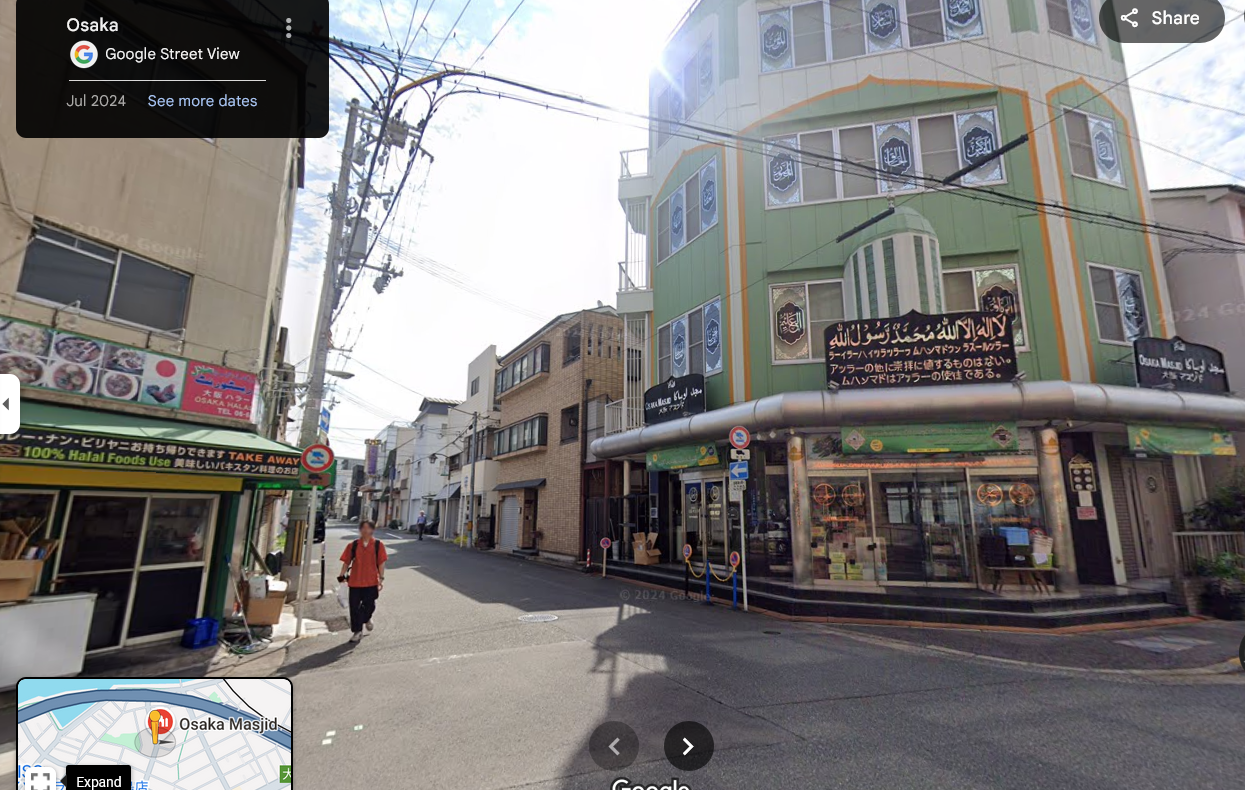Open the See more dates link
The image size is (1245, 790).
coord(202,101)
